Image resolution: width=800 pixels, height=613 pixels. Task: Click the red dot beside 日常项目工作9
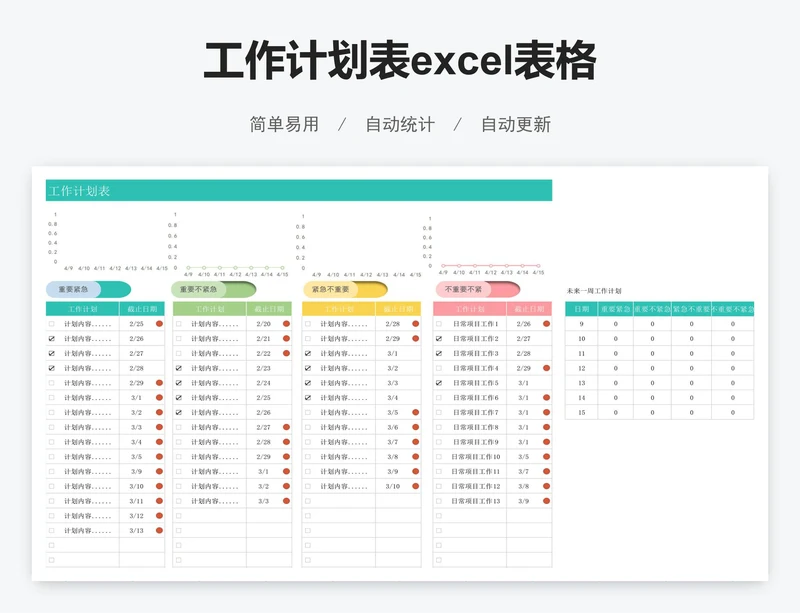pos(546,442)
